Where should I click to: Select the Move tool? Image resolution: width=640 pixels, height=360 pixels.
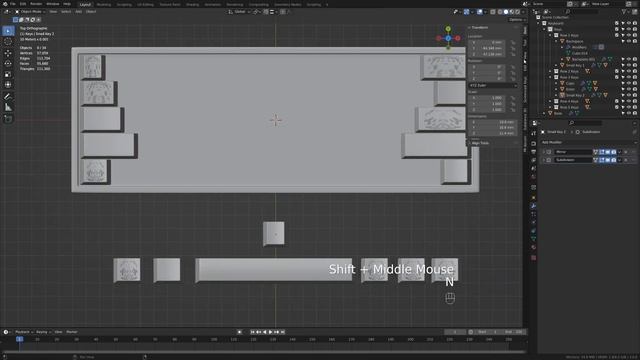tap(8, 53)
